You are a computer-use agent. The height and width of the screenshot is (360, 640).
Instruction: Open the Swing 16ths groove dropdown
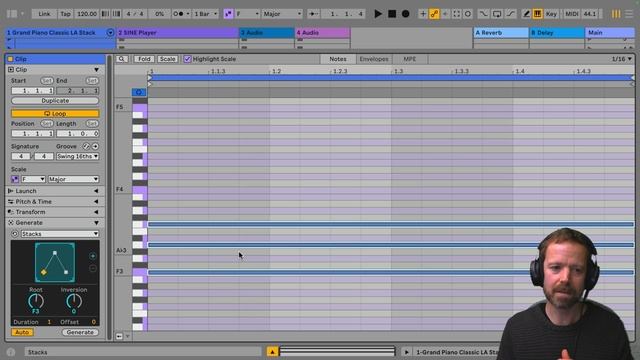point(77,156)
